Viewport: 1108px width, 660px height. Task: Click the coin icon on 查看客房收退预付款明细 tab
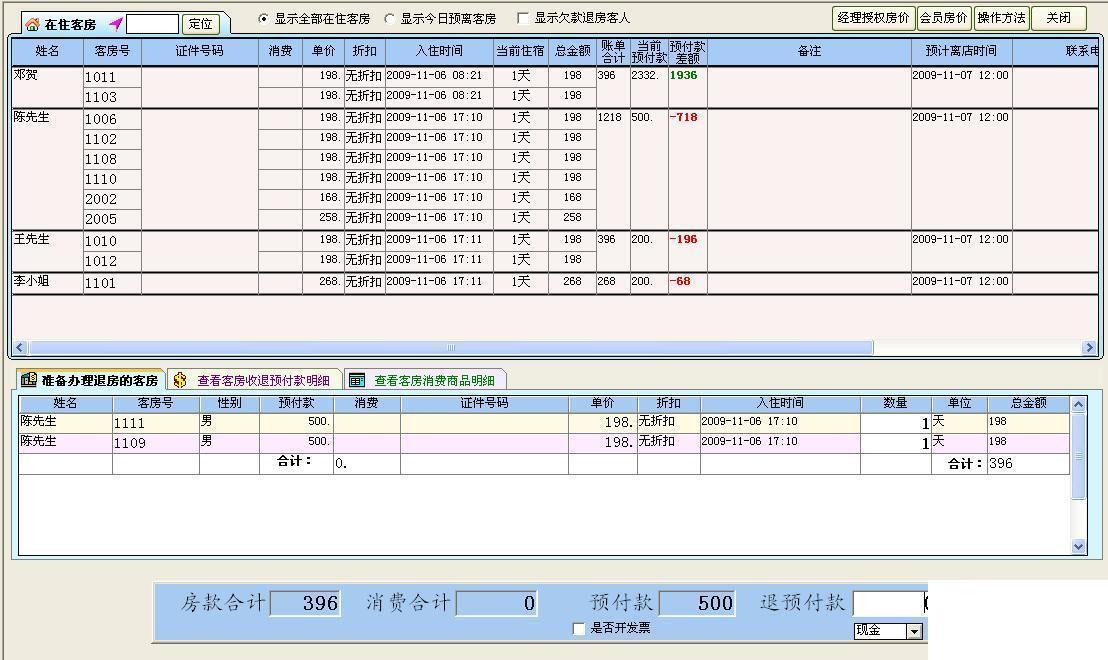point(180,380)
